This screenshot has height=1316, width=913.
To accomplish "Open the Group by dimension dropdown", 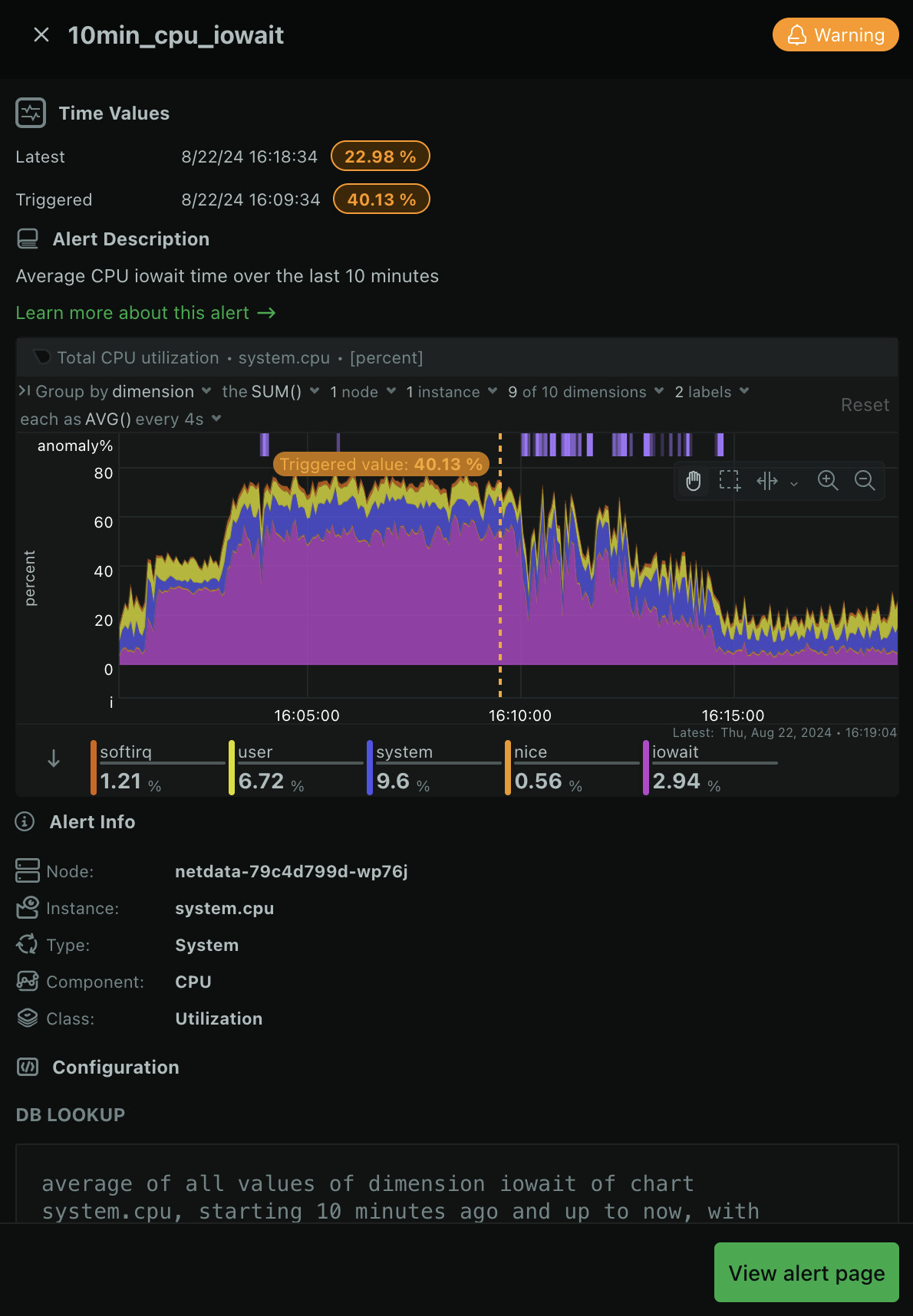I will pyautogui.click(x=123, y=392).
